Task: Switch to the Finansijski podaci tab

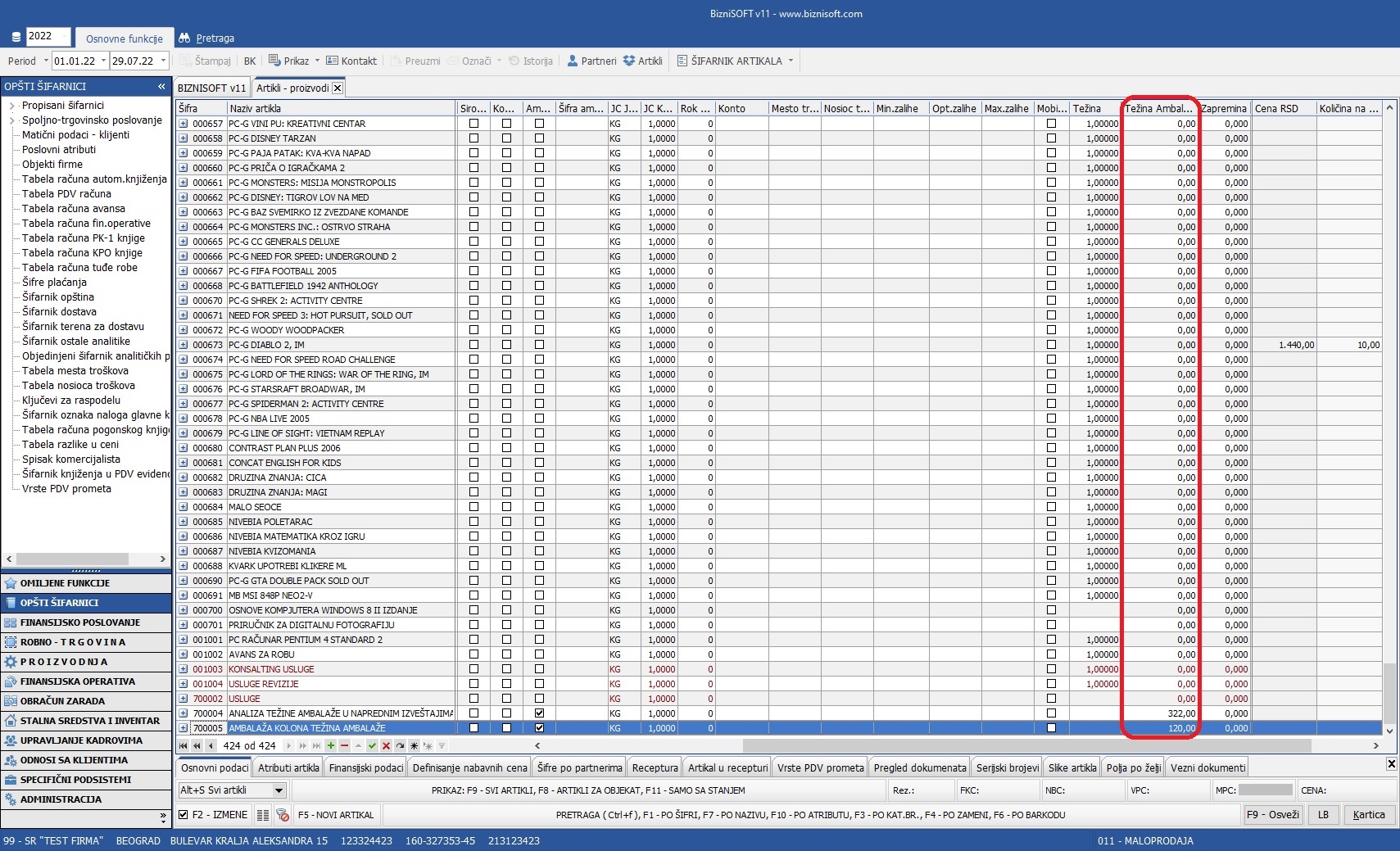Action: click(x=366, y=767)
